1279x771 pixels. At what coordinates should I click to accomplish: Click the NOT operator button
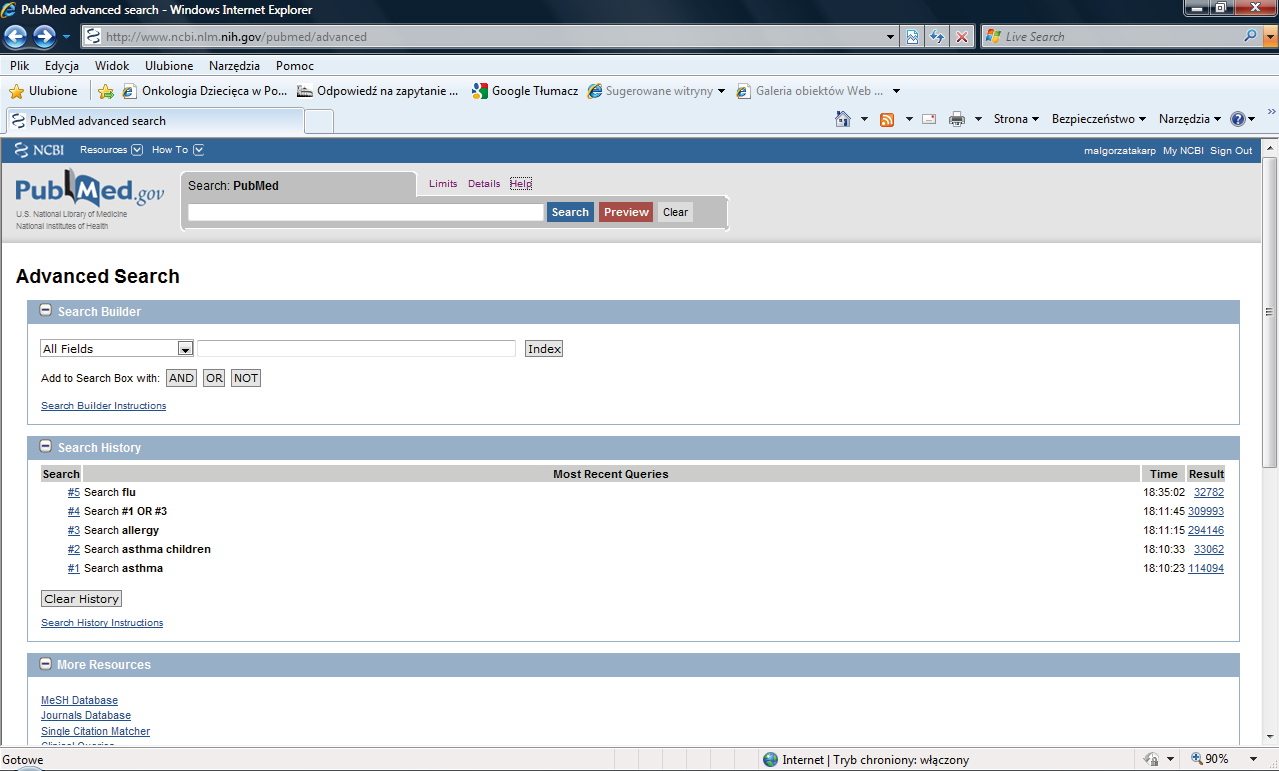246,378
